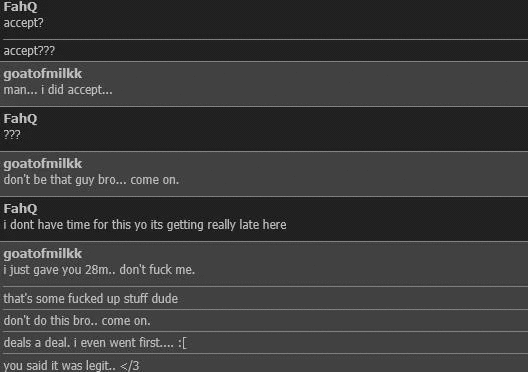Click the message "man... i did accept..."
The image size is (528, 372).
[x=58, y=90]
